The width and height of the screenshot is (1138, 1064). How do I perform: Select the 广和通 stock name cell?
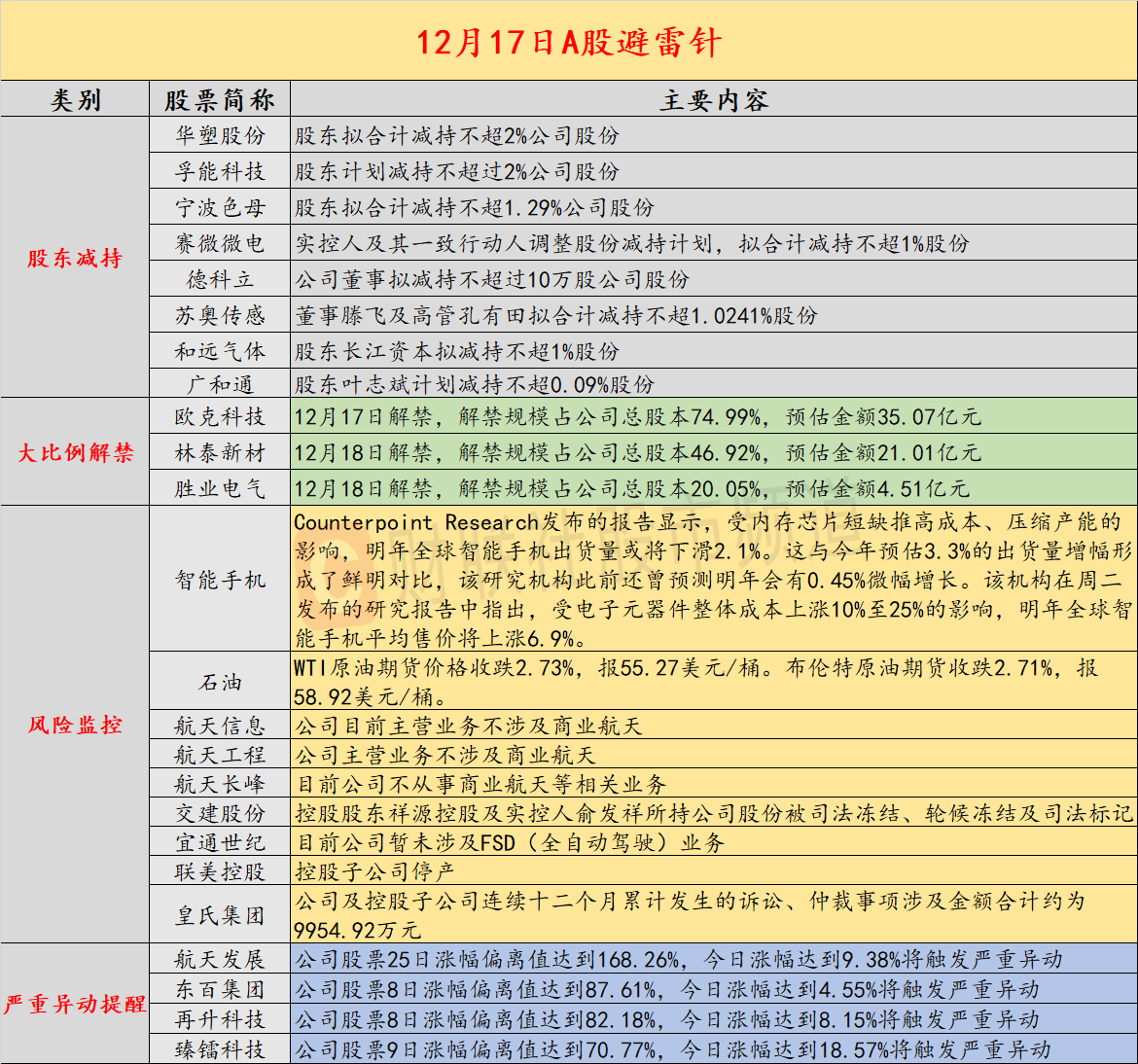220,383
